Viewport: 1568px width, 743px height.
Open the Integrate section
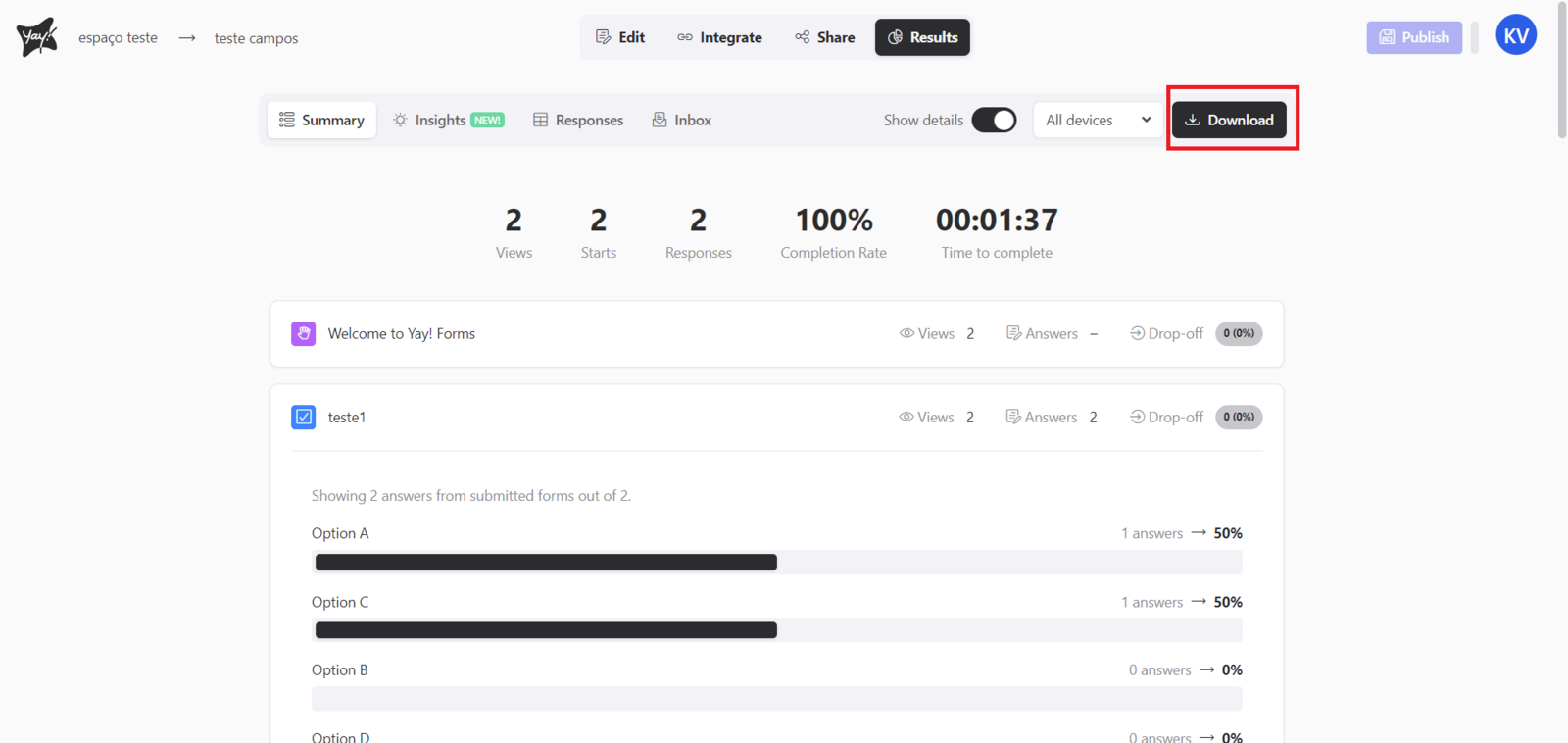(719, 37)
